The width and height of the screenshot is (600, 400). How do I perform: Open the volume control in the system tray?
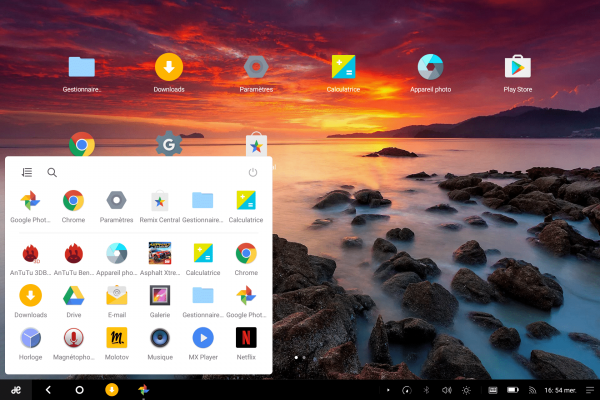point(446,390)
